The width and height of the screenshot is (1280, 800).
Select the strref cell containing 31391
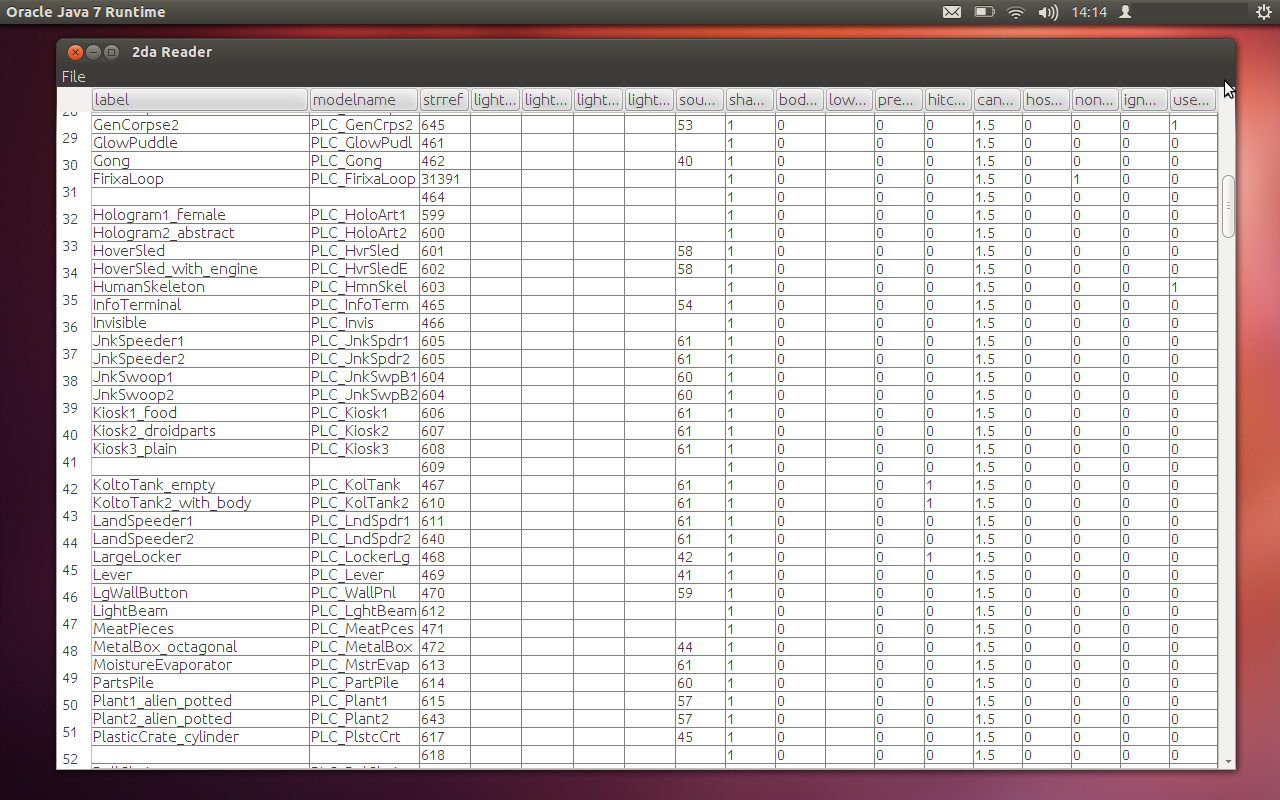[444, 179]
